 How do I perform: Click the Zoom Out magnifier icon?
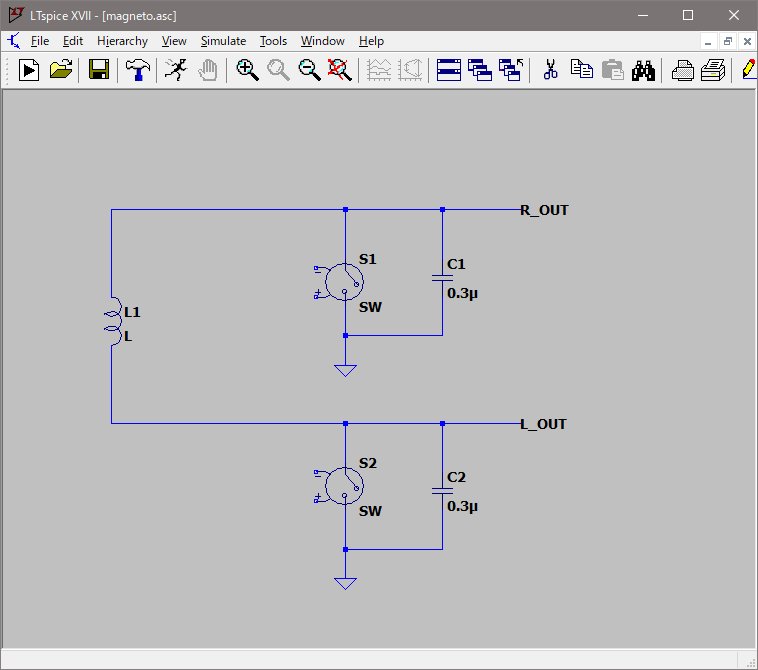[310, 70]
